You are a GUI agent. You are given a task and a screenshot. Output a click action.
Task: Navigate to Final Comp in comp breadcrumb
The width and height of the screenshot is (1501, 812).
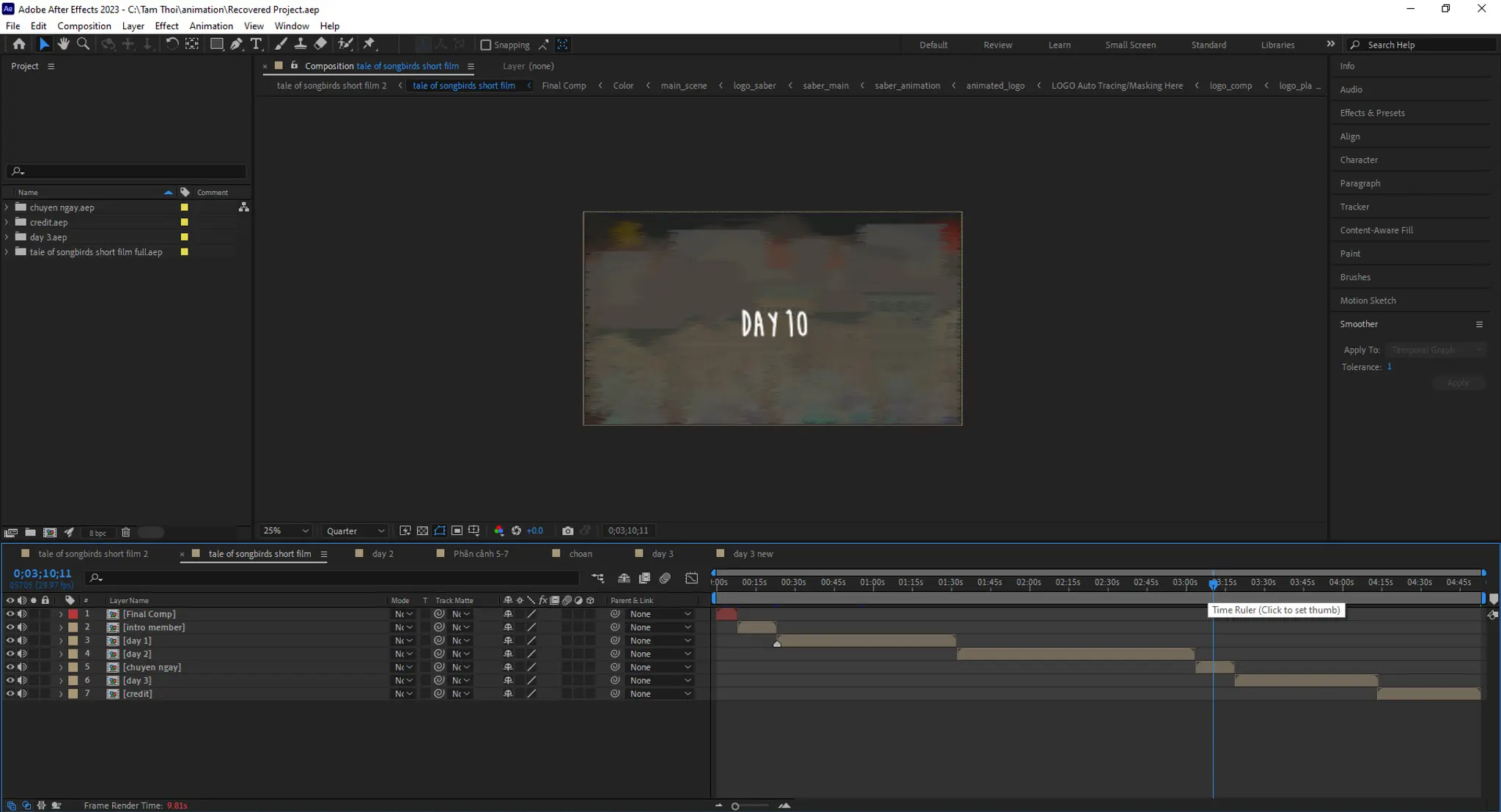(564, 86)
